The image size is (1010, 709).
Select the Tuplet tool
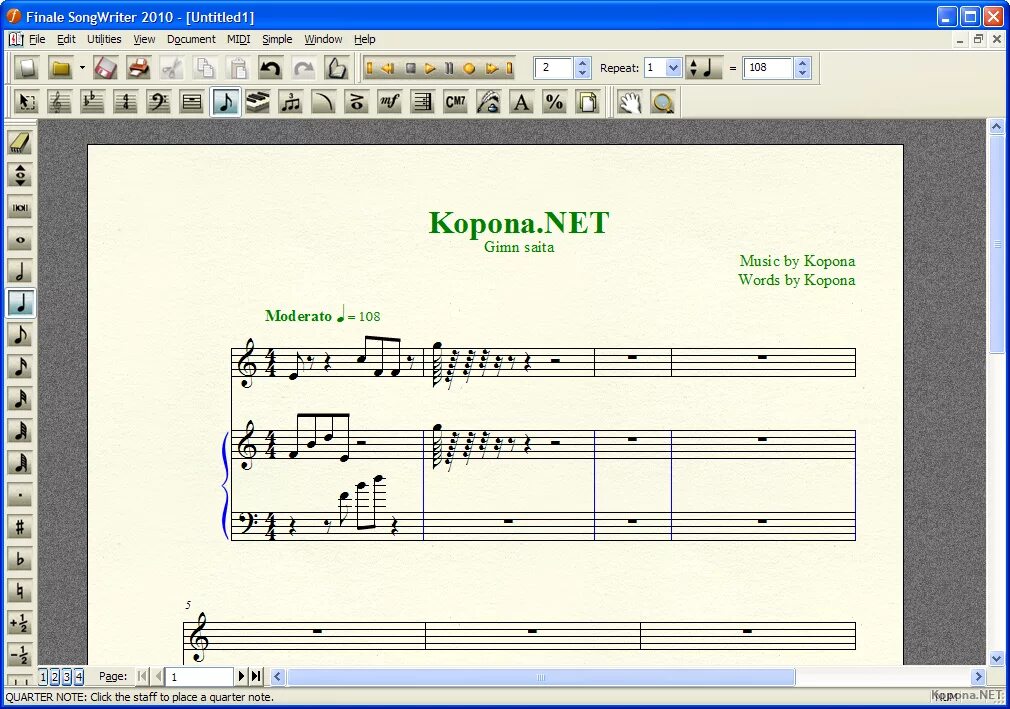(291, 102)
